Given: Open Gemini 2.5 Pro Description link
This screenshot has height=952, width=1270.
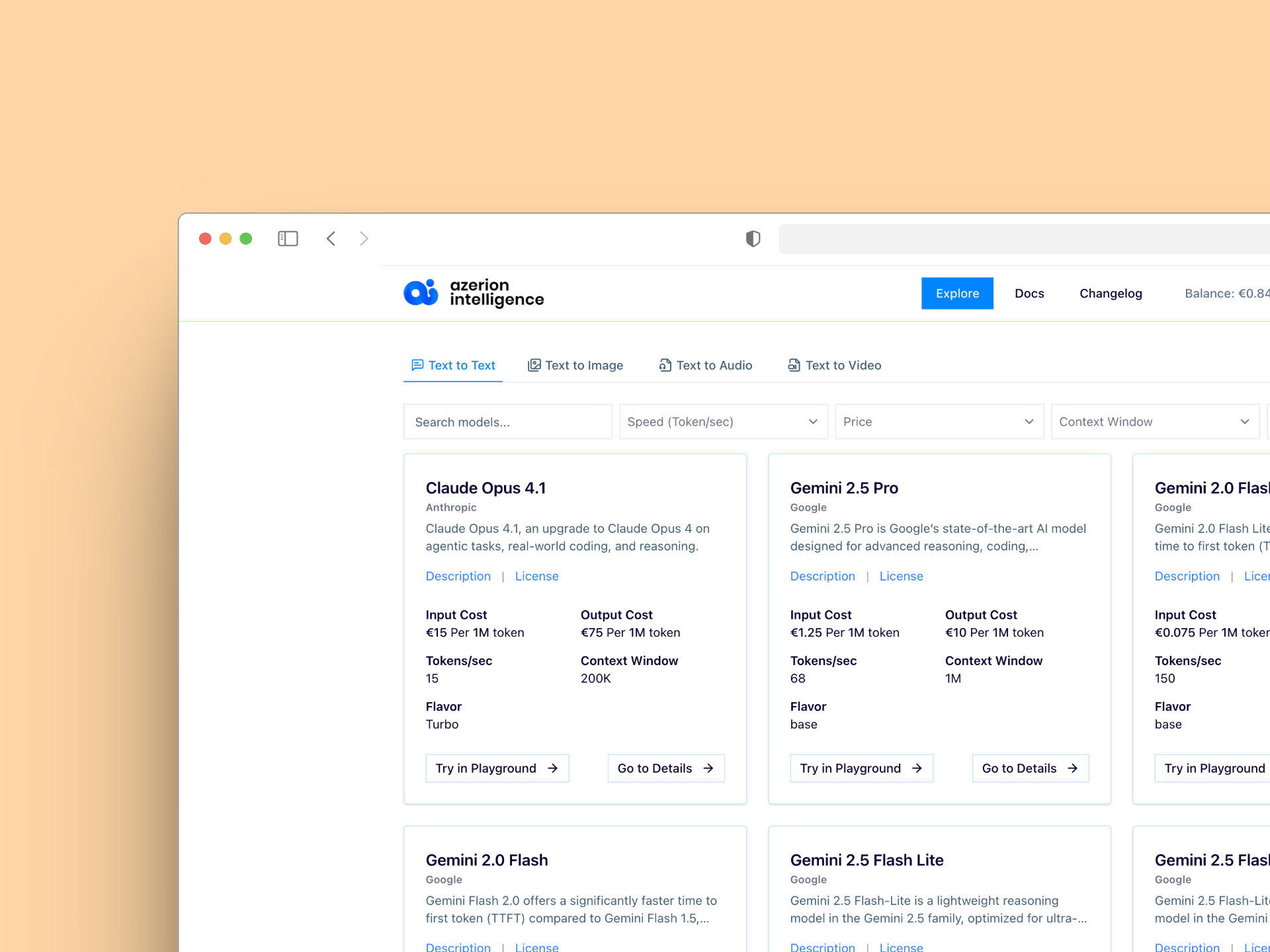Looking at the screenshot, I should tap(823, 576).
